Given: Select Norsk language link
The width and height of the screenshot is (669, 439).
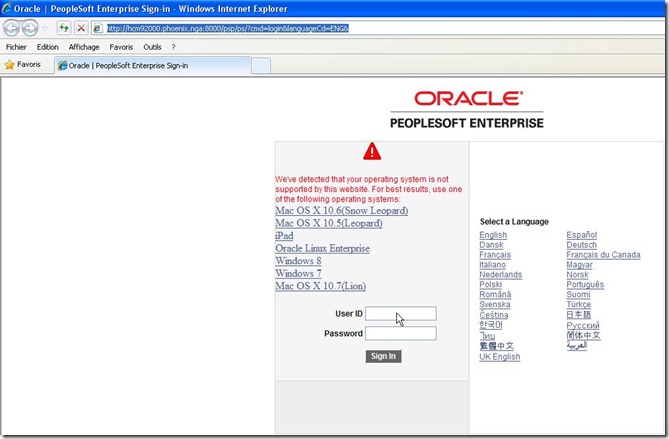Looking at the screenshot, I should point(577,275).
